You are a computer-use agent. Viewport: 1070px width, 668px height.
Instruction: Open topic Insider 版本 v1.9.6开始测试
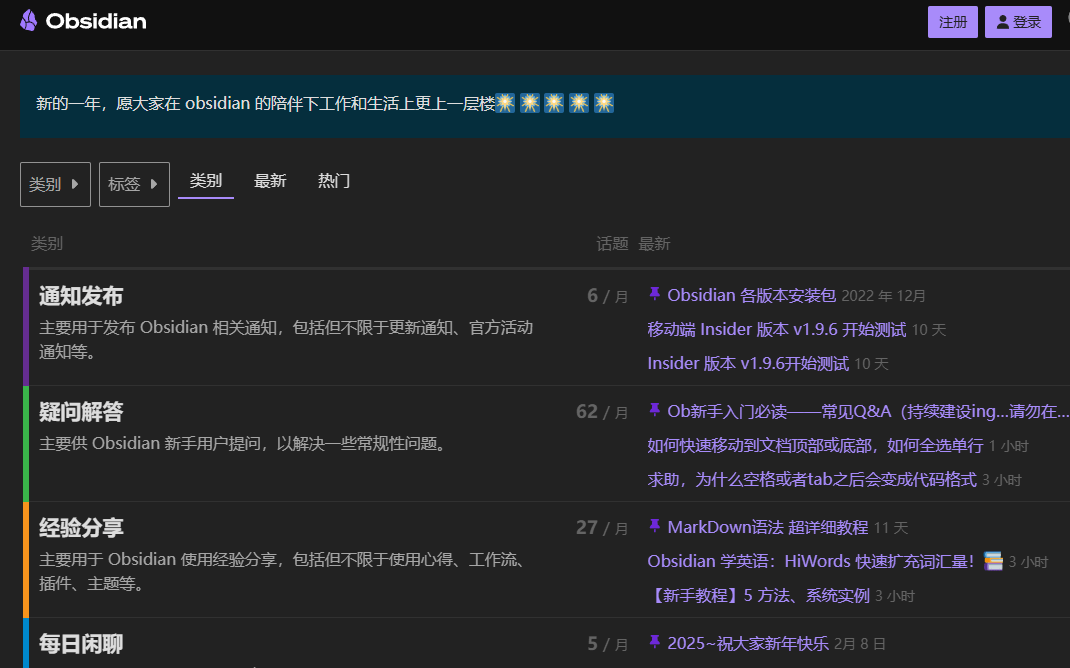coord(748,364)
